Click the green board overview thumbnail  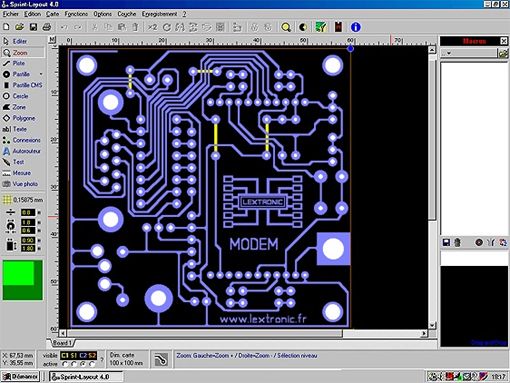23,280
